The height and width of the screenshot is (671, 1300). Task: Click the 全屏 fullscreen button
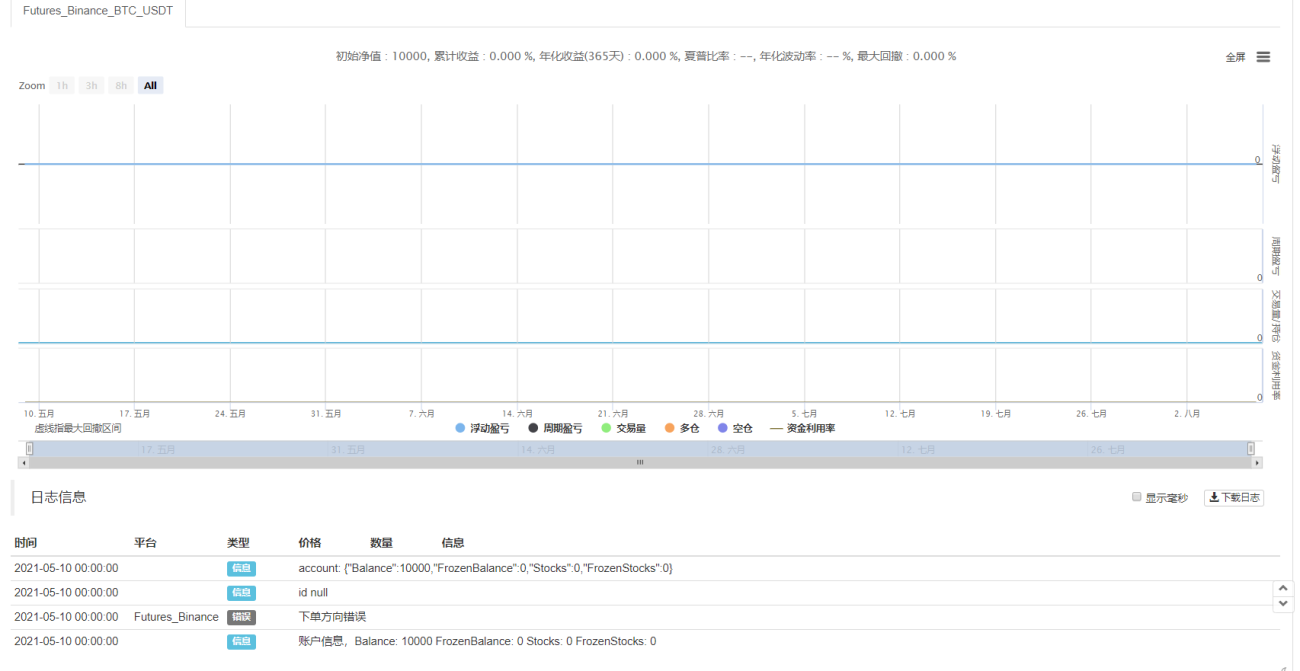click(x=1235, y=57)
